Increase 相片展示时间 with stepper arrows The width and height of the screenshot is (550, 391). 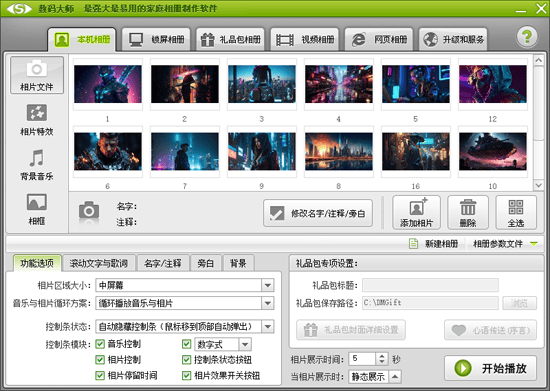pos(382,356)
